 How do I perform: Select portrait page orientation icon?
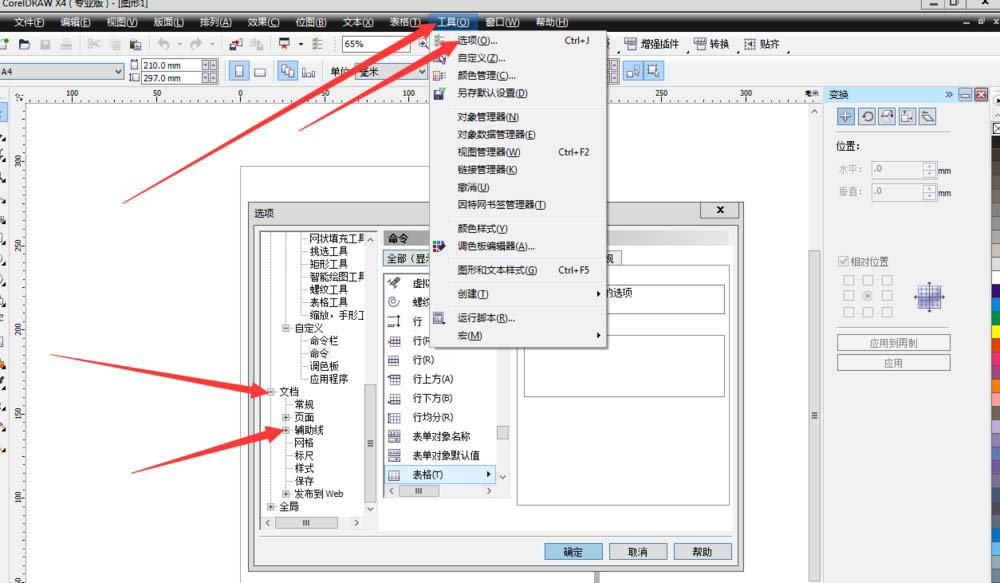[x=239, y=71]
